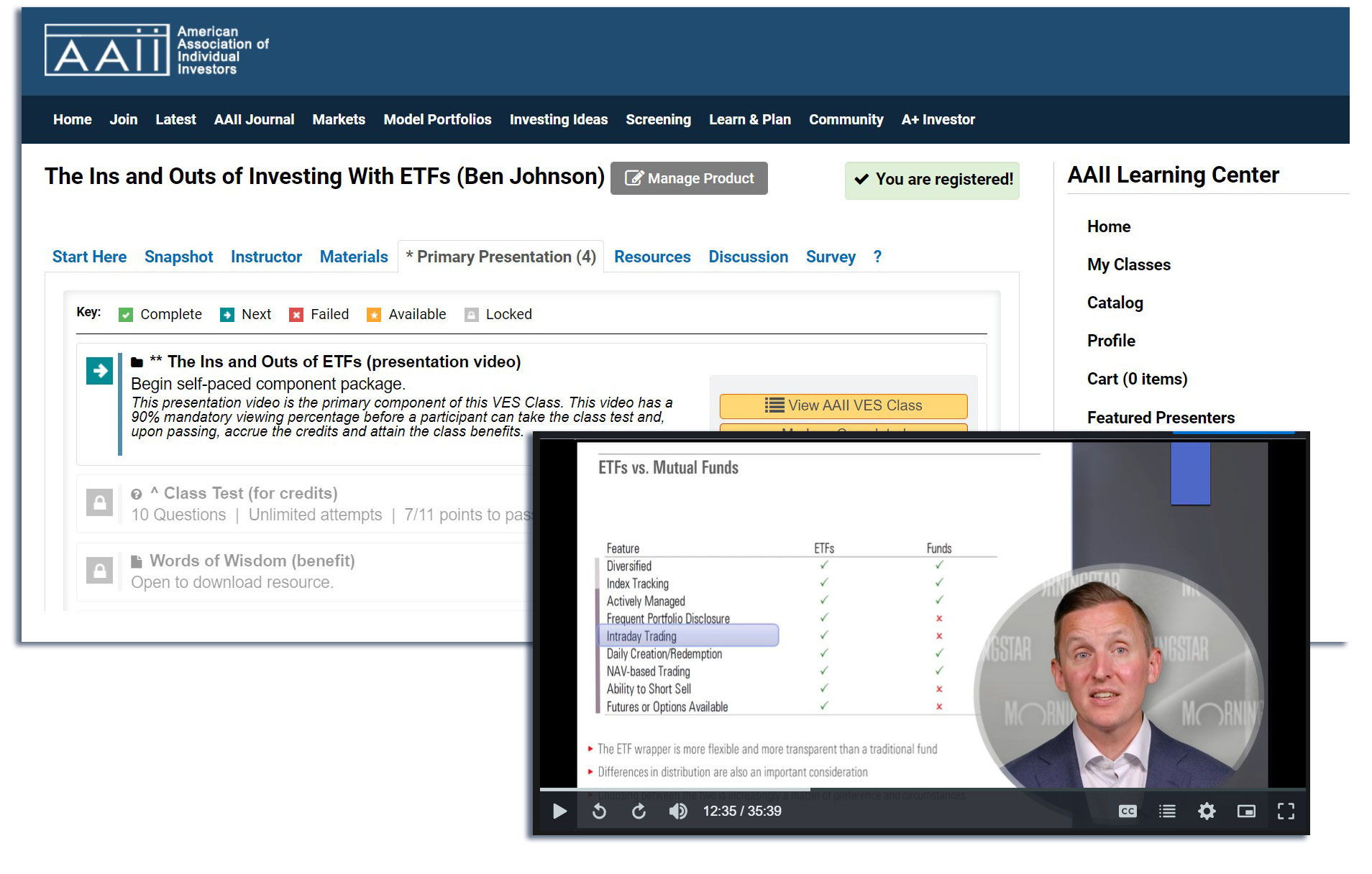Image resolution: width=1372 pixels, height=874 pixels.
Task: Skip forward with the forward-skip icon
Action: pos(639,811)
